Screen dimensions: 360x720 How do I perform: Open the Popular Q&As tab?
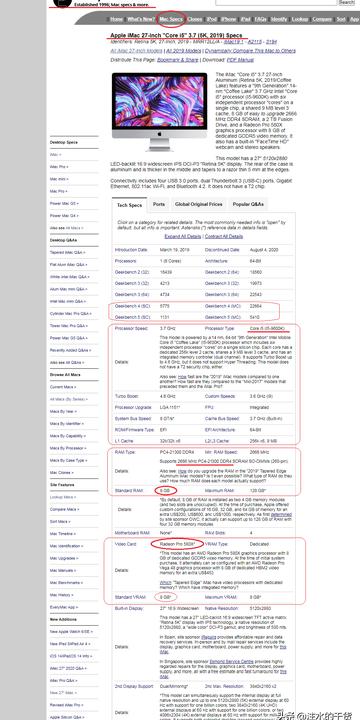click(x=248, y=204)
